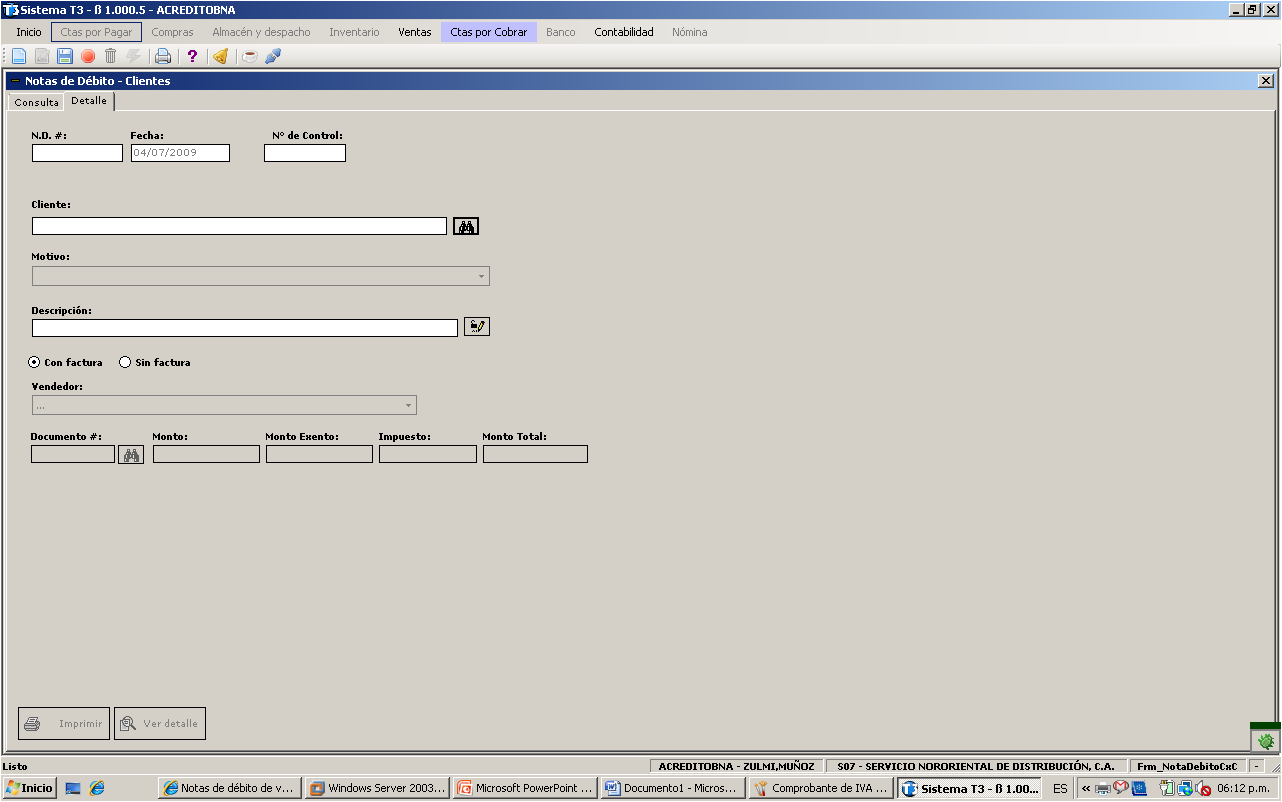Screen dimensions: 1282x802
Task: Click the green bug icon at bottom right
Action: [1266, 740]
